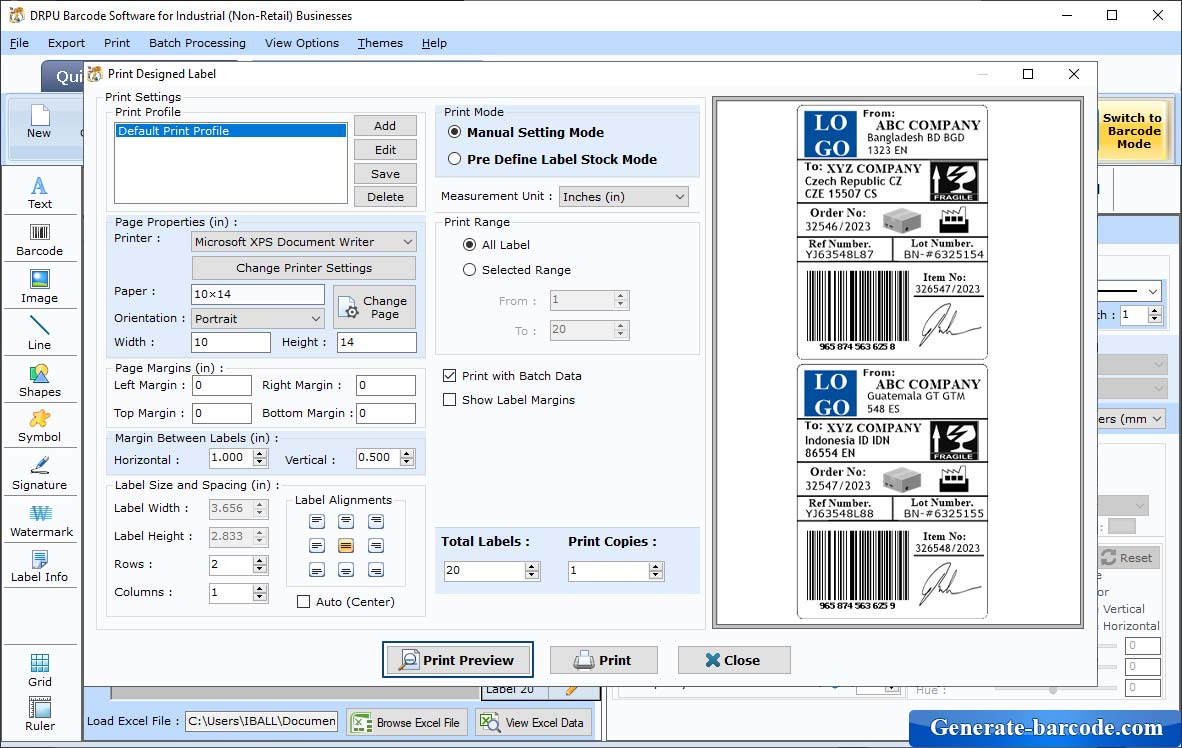This screenshot has width=1182, height=748.
Task: Click the Save profile button
Action: [385, 173]
